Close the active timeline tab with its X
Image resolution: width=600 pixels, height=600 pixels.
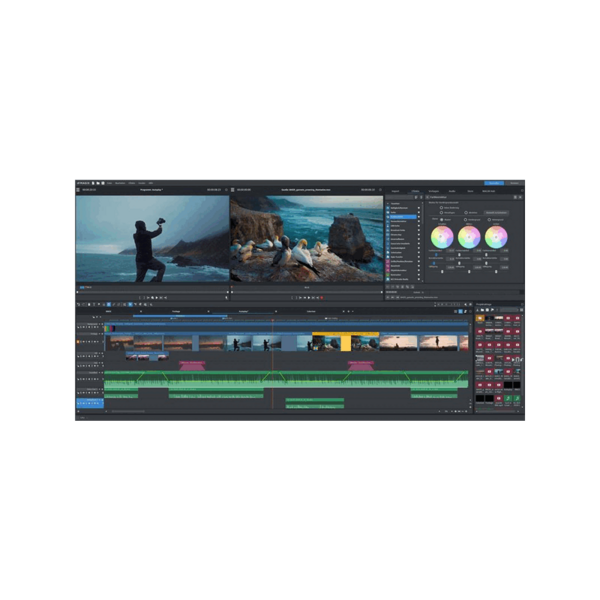(x=276, y=311)
